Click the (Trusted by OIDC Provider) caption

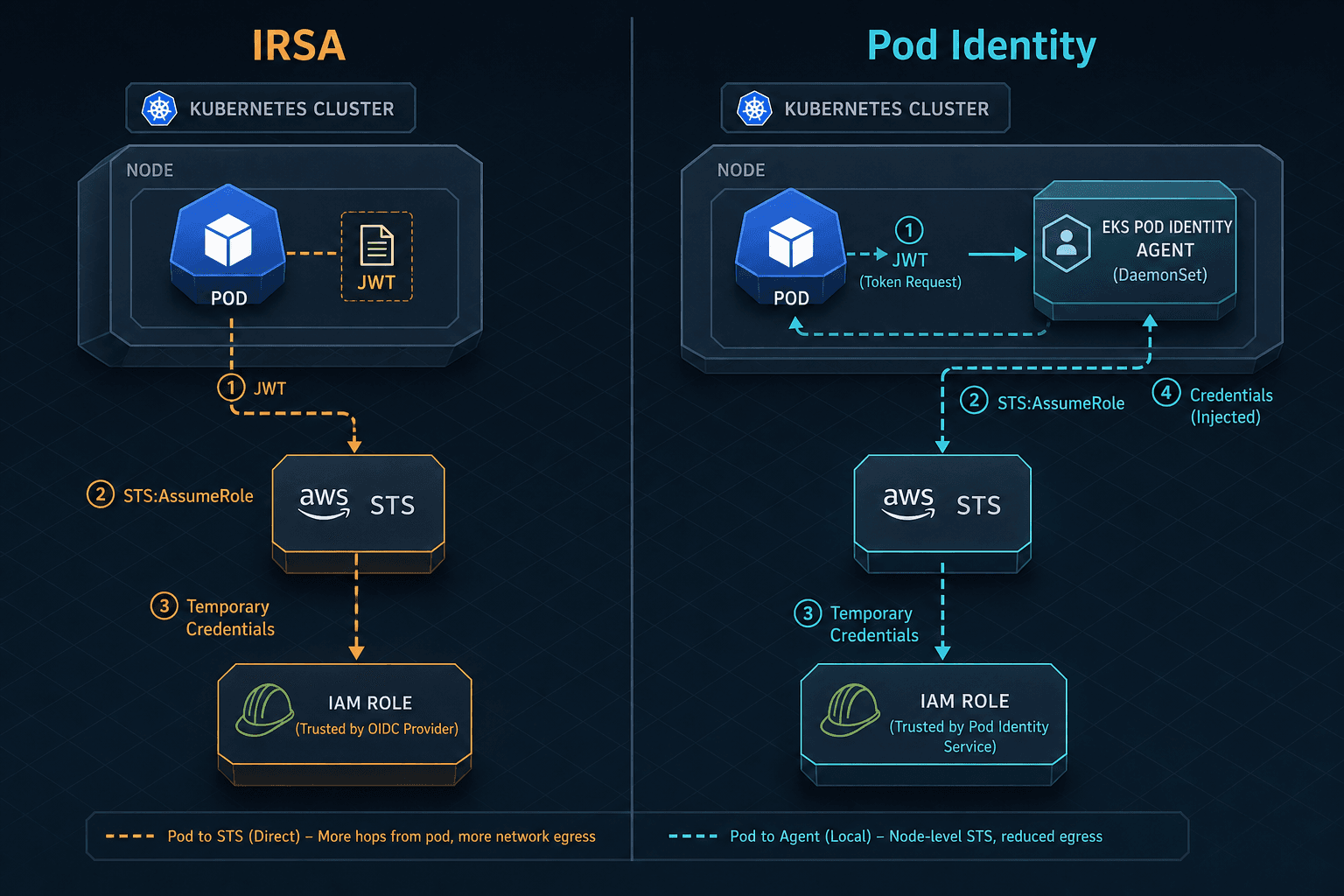pyautogui.click(x=377, y=729)
